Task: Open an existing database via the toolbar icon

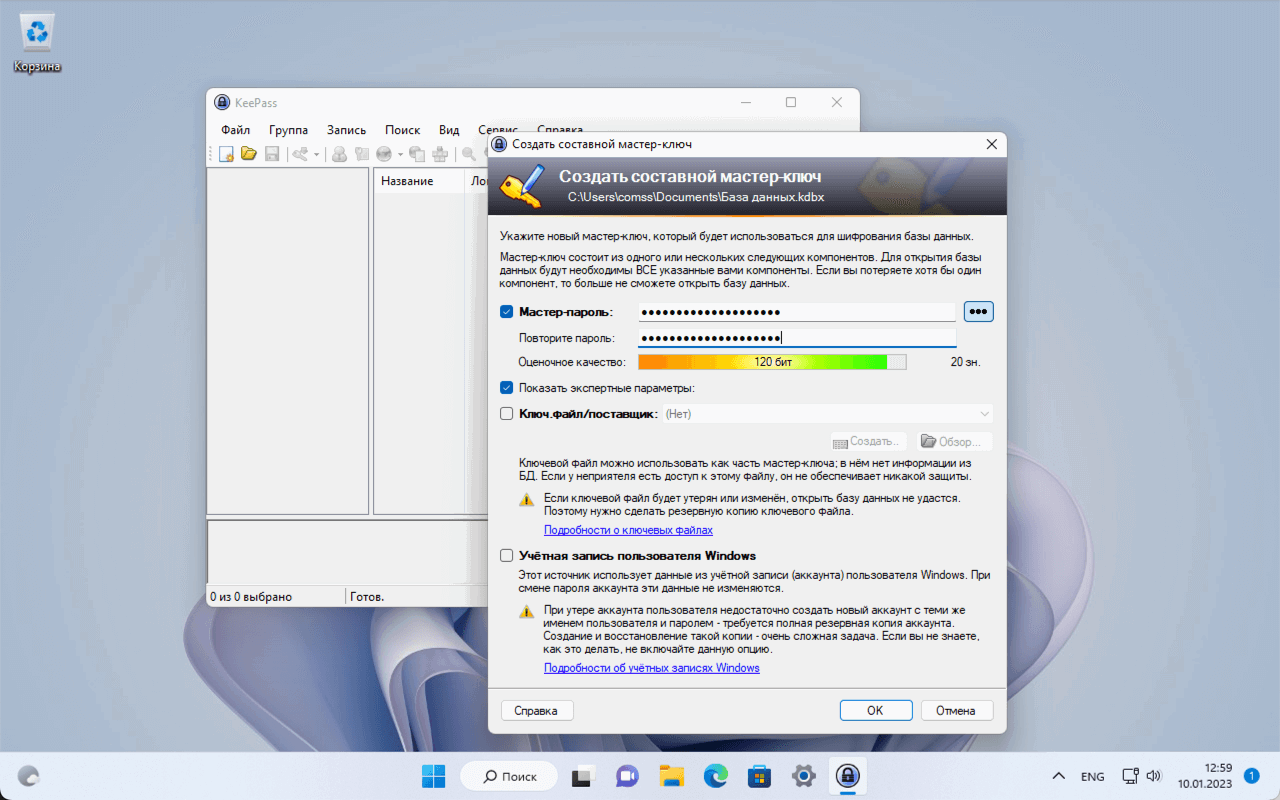Action: (x=248, y=154)
